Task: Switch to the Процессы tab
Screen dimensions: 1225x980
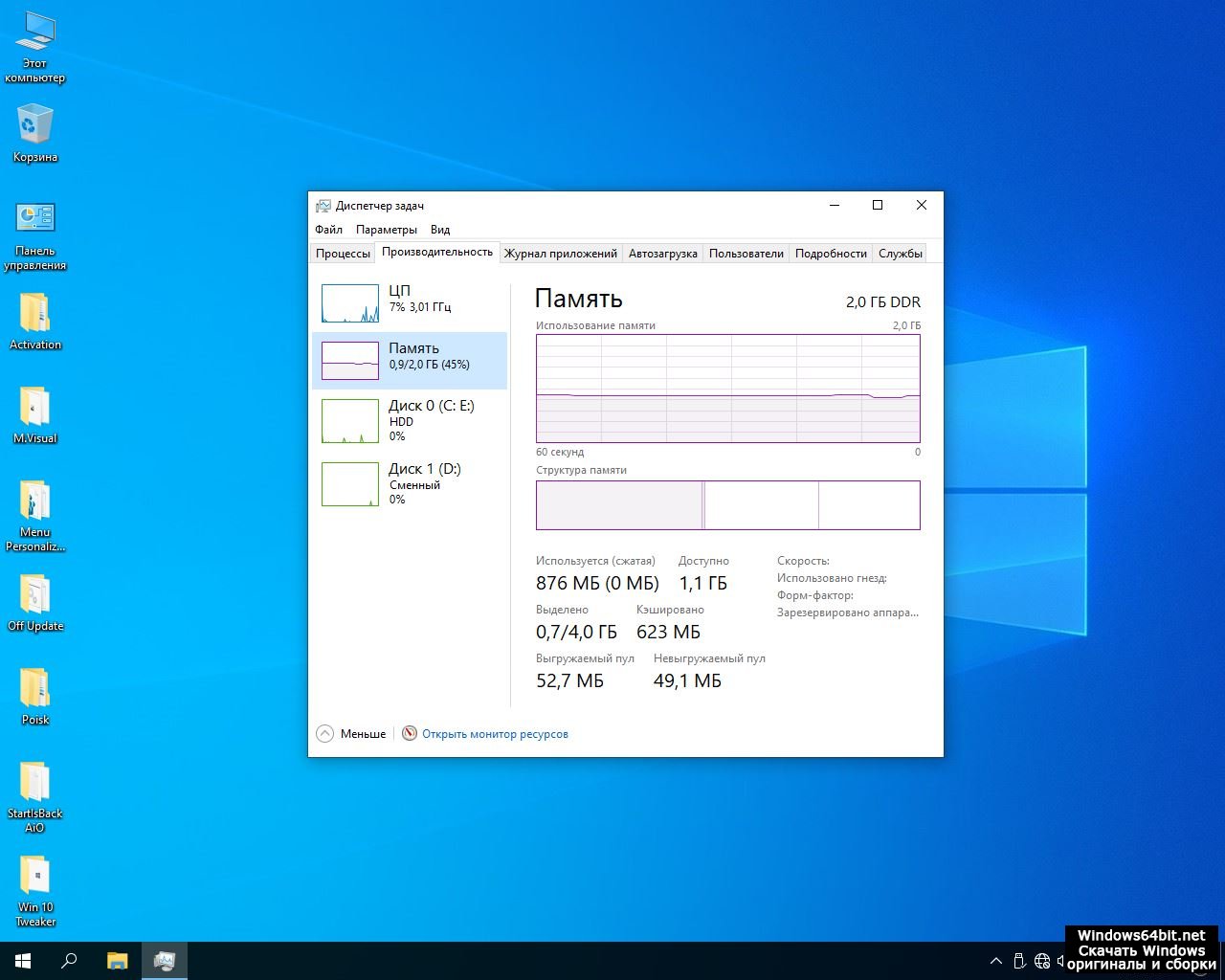Action: tap(343, 254)
